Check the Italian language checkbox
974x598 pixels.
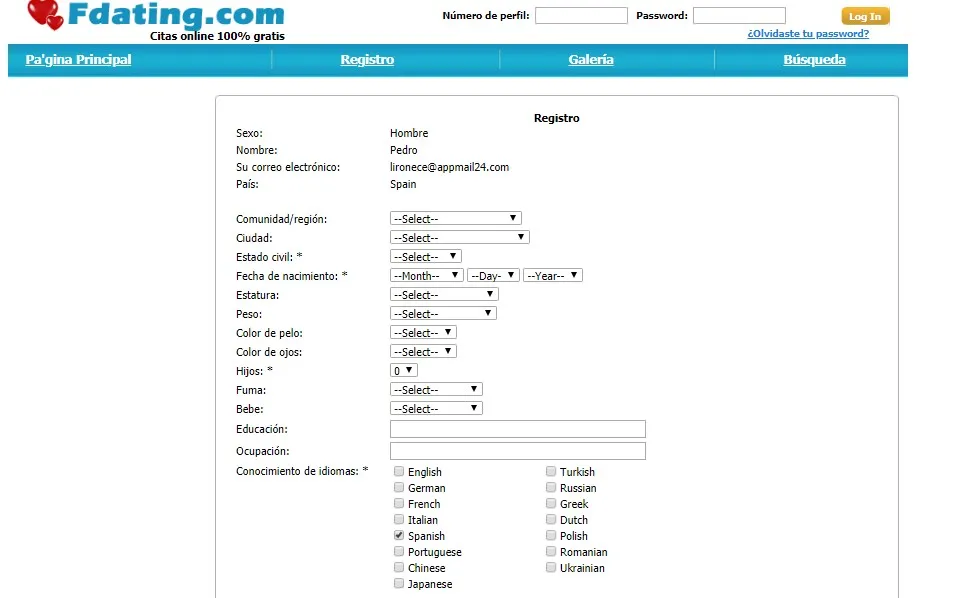(399, 519)
